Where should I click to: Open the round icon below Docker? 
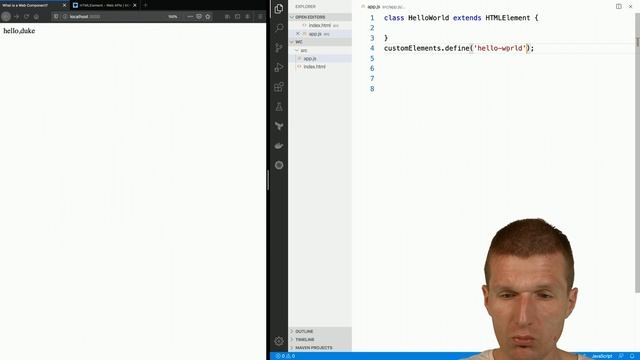coord(279,165)
